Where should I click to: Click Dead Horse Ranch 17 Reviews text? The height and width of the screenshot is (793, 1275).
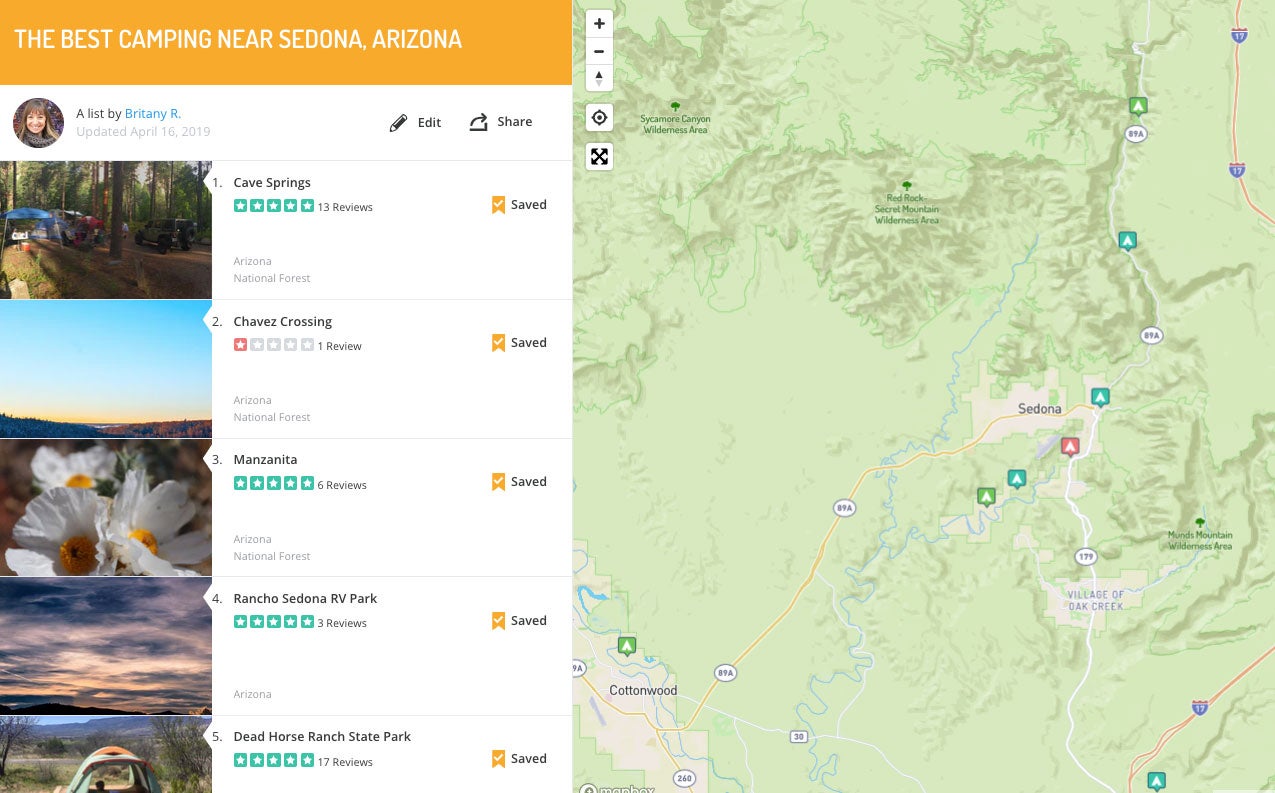[x=345, y=762]
